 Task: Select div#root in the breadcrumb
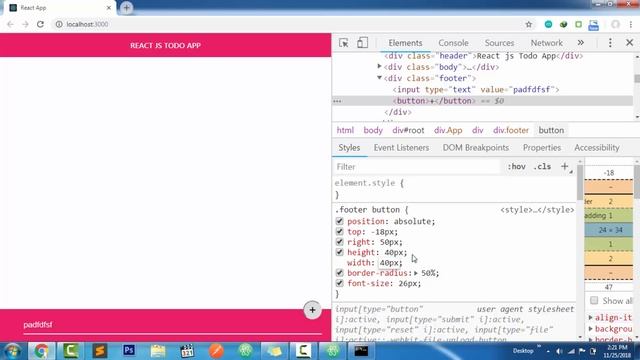[408, 130]
